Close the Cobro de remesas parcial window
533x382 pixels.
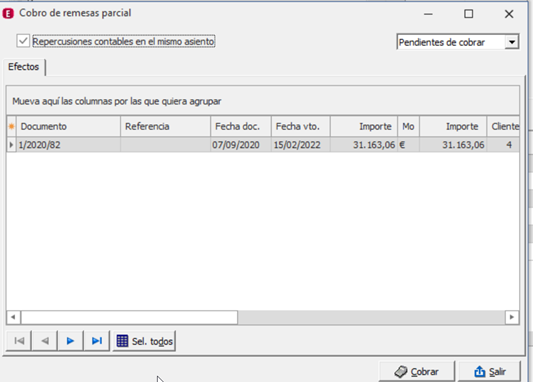509,14
